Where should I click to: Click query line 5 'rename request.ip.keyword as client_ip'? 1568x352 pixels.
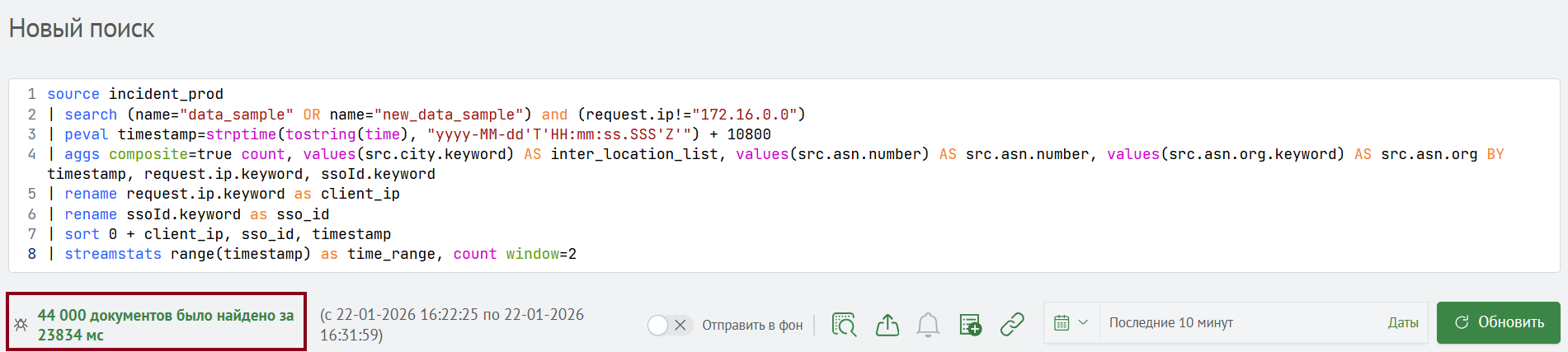click(x=224, y=194)
